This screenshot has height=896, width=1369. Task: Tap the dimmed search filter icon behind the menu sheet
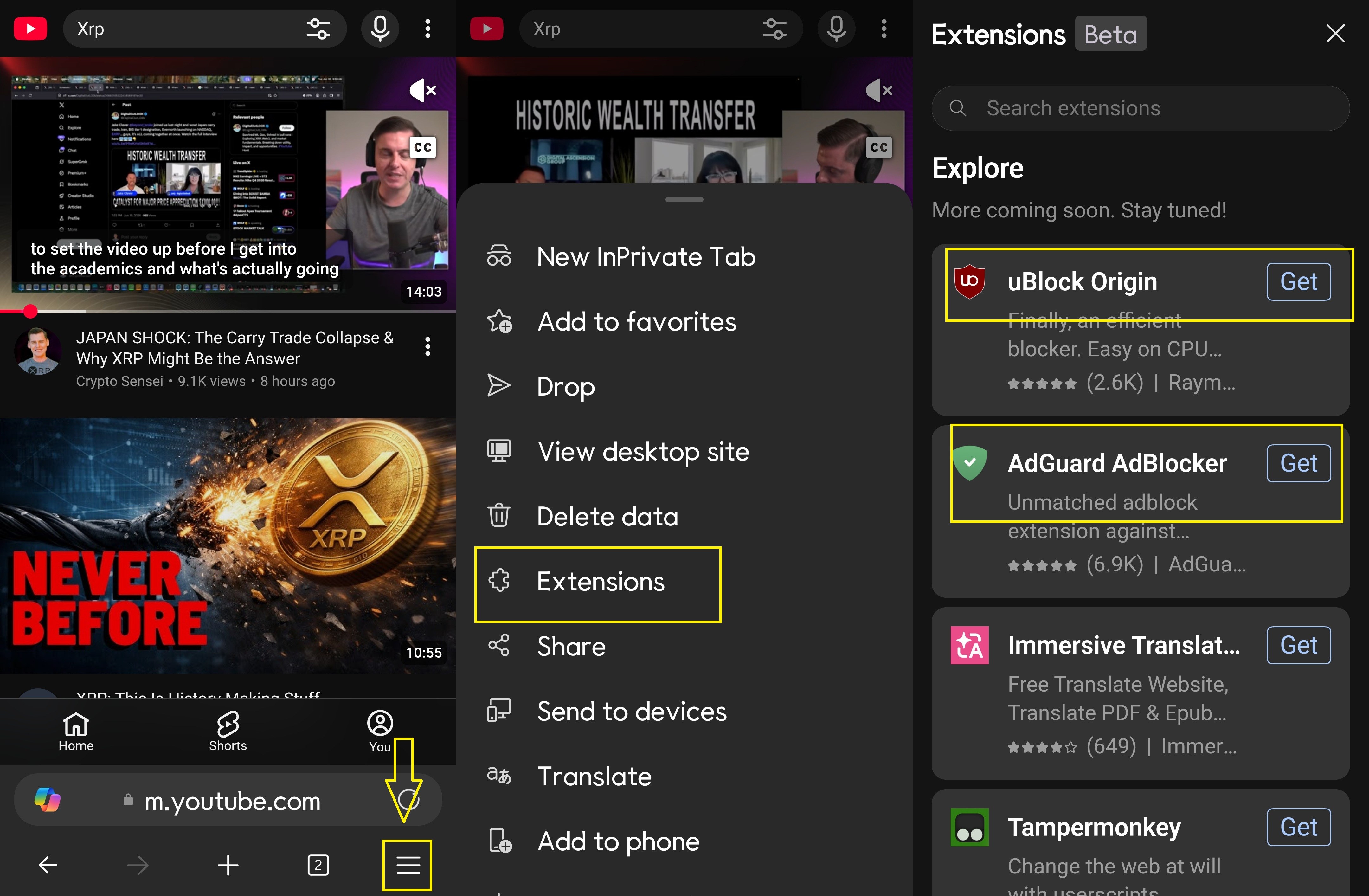[x=775, y=29]
